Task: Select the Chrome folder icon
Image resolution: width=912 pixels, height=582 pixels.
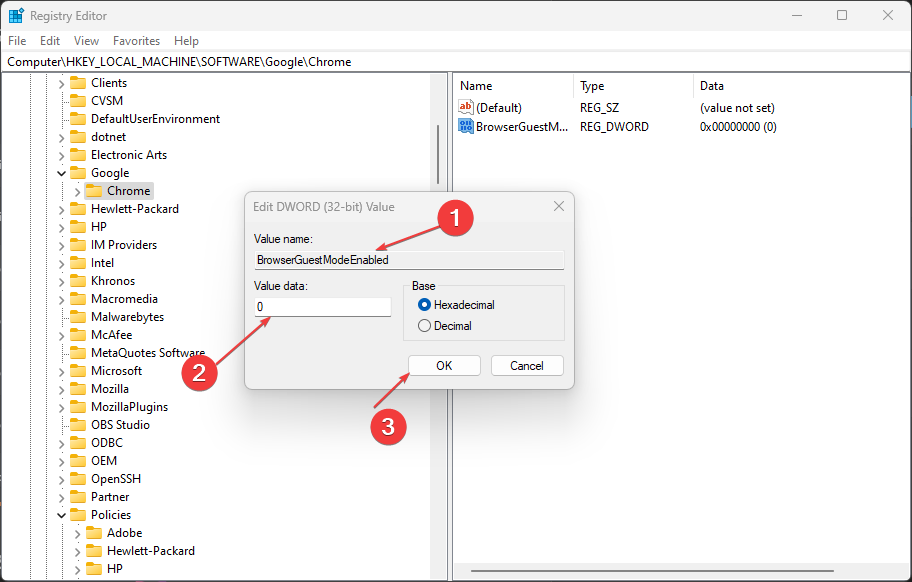Action: [94, 191]
